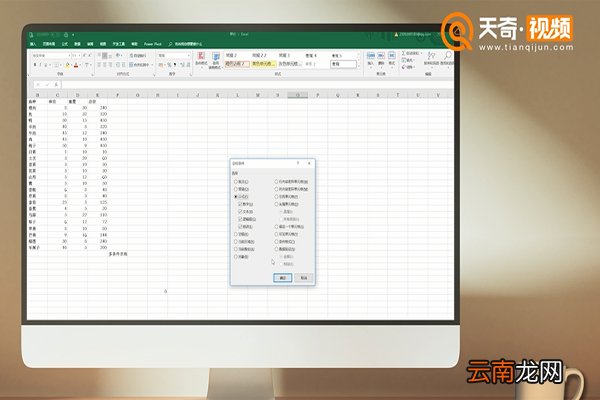Select the 常量 (Constants) radio option

[x=235, y=189]
